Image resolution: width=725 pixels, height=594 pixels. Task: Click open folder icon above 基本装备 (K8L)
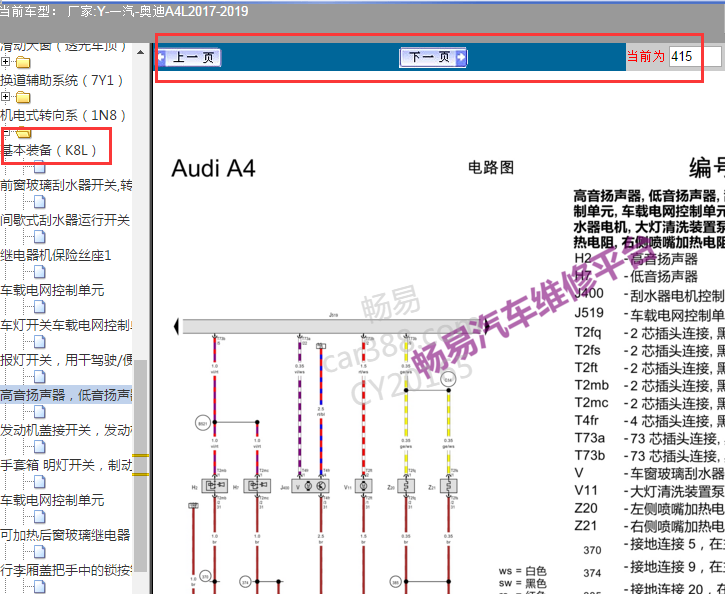(23, 133)
